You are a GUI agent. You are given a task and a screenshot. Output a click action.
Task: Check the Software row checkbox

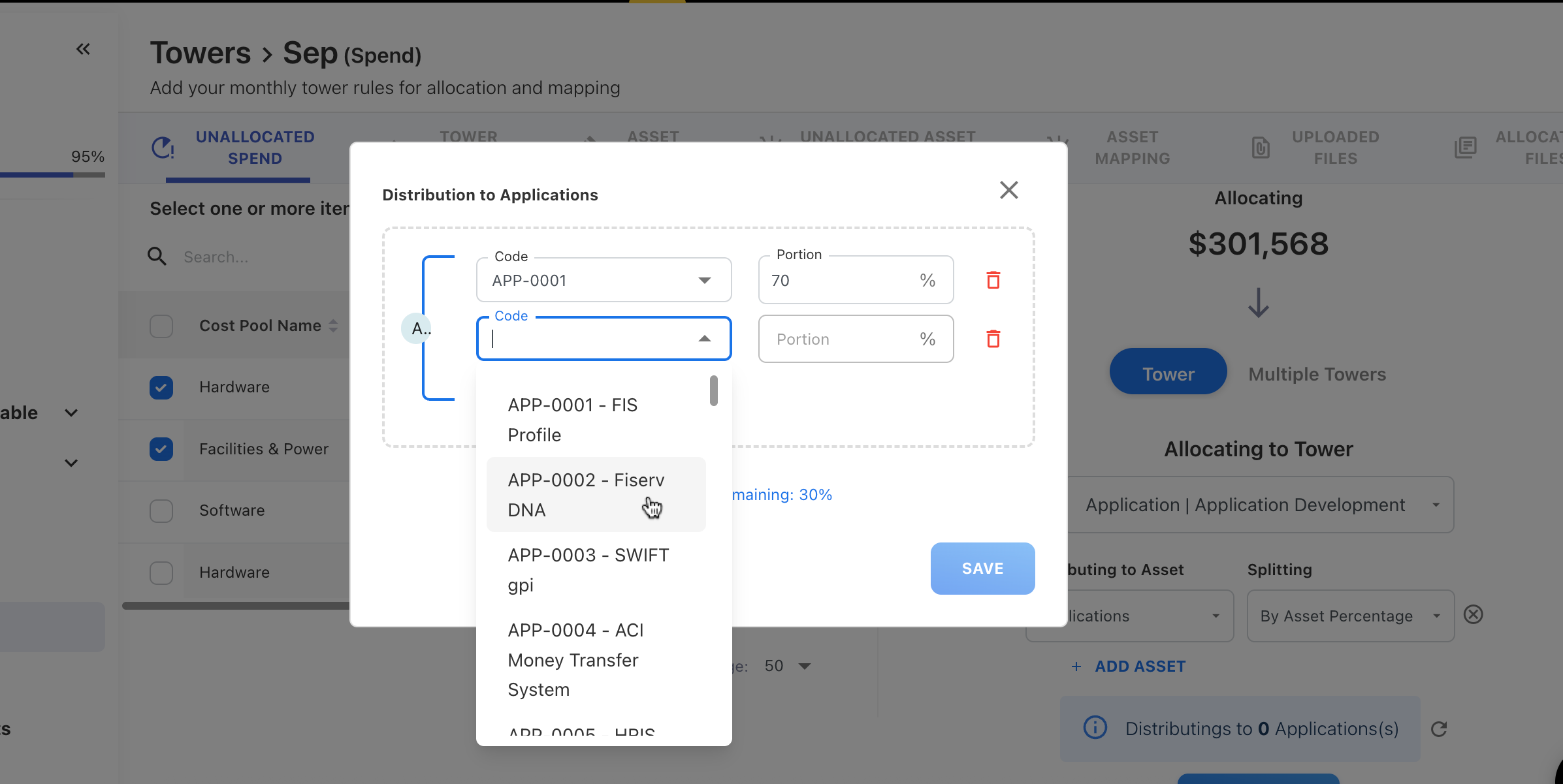point(161,510)
